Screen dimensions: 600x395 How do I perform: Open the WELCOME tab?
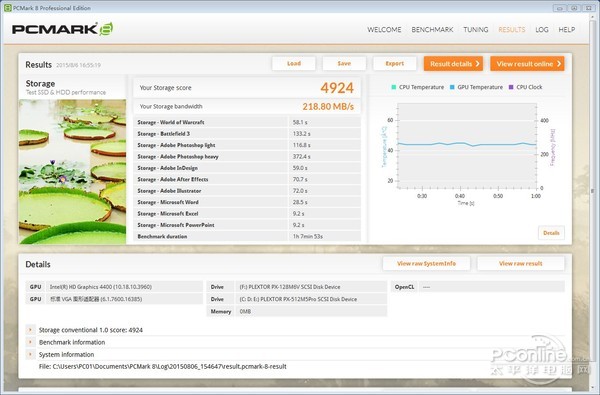pos(384,29)
